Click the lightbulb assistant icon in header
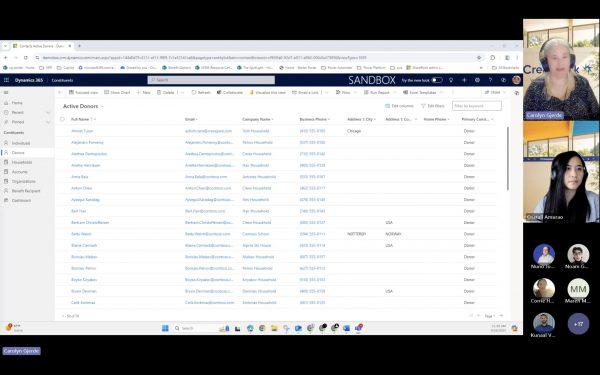This screenshot has width=600, height=375. [x=451, y=80]
